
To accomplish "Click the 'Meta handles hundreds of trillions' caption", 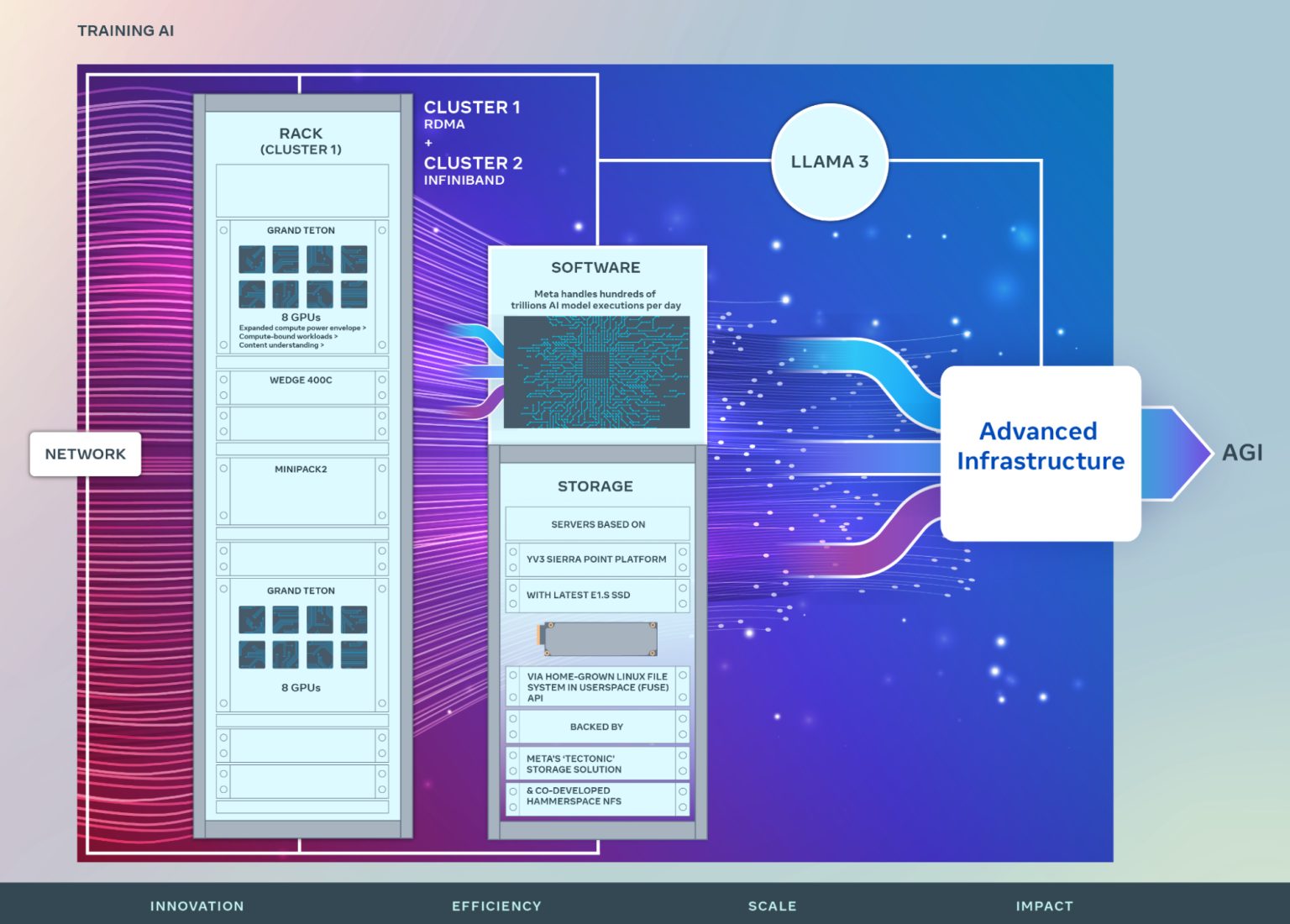I will tap(595, 300).
